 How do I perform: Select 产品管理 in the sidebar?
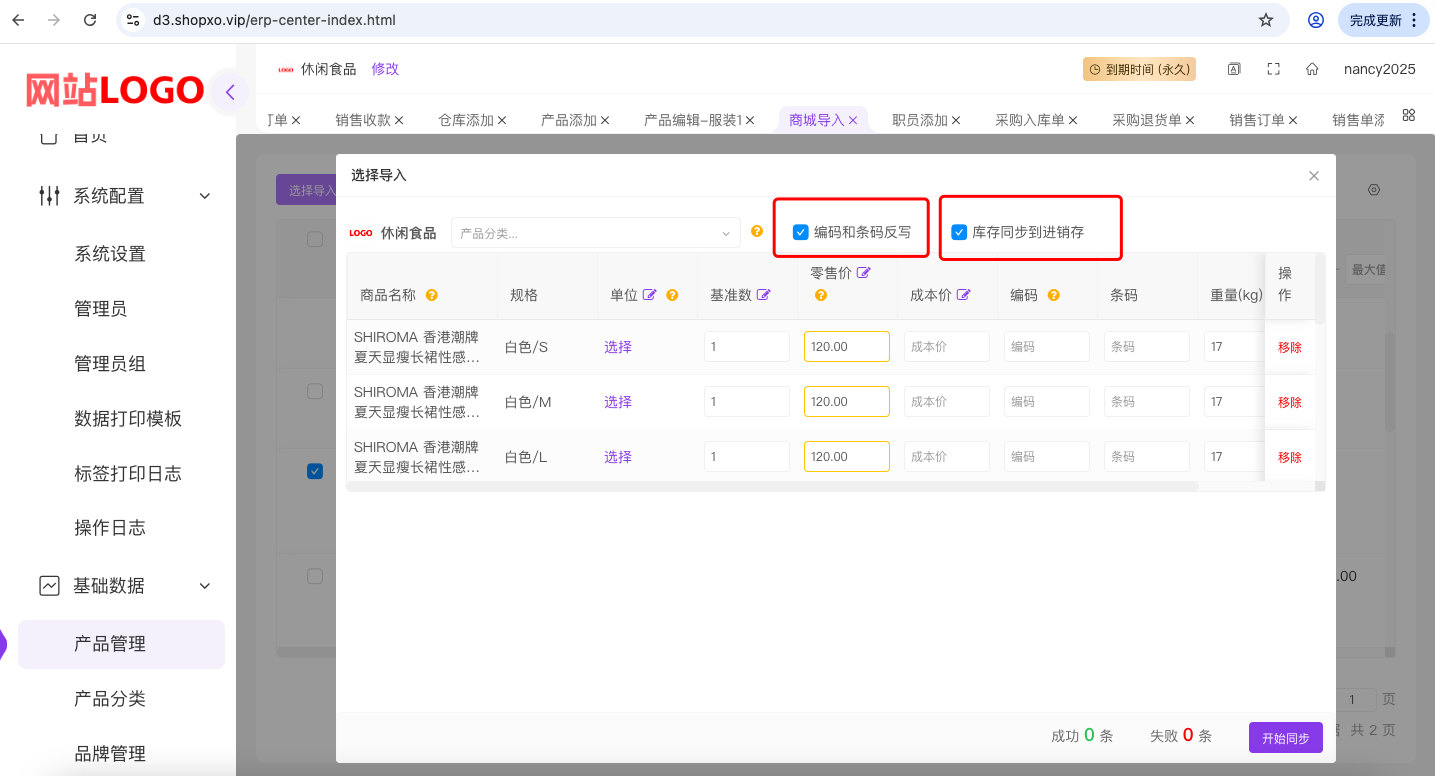coord(121,644)
